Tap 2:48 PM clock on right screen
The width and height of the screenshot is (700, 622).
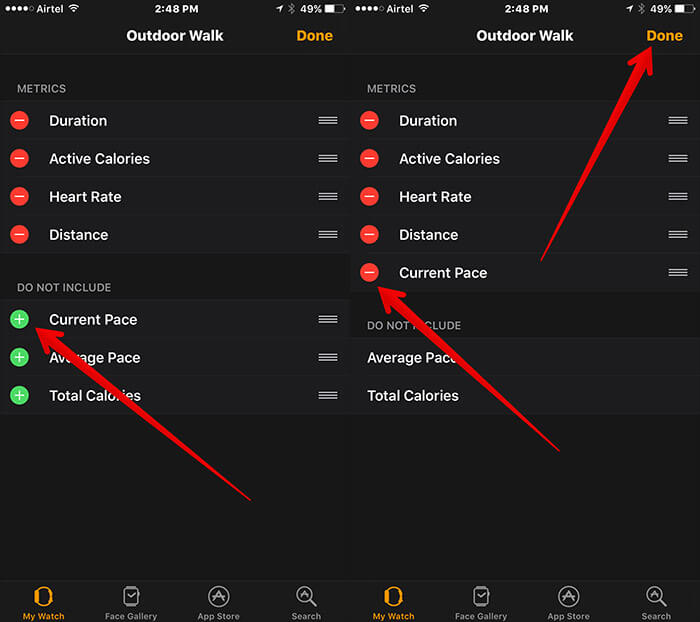pyautogui.click(x=526, y=9)
